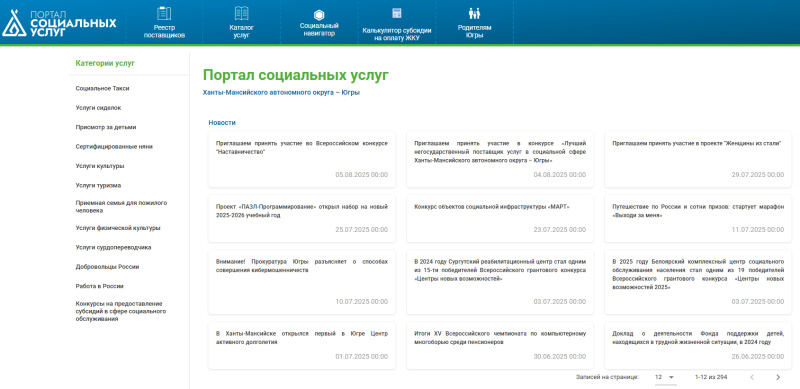
Task: Open Работа в России category
Action: tap(99, 286)
